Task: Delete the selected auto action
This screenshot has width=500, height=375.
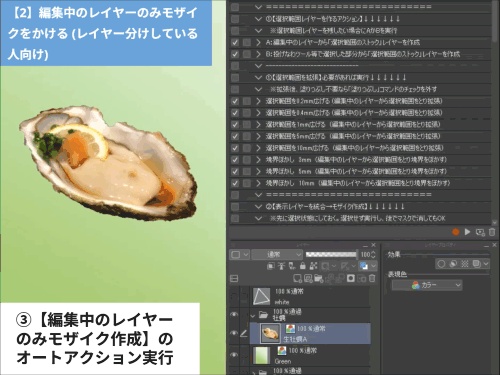Action: point(492,232)
